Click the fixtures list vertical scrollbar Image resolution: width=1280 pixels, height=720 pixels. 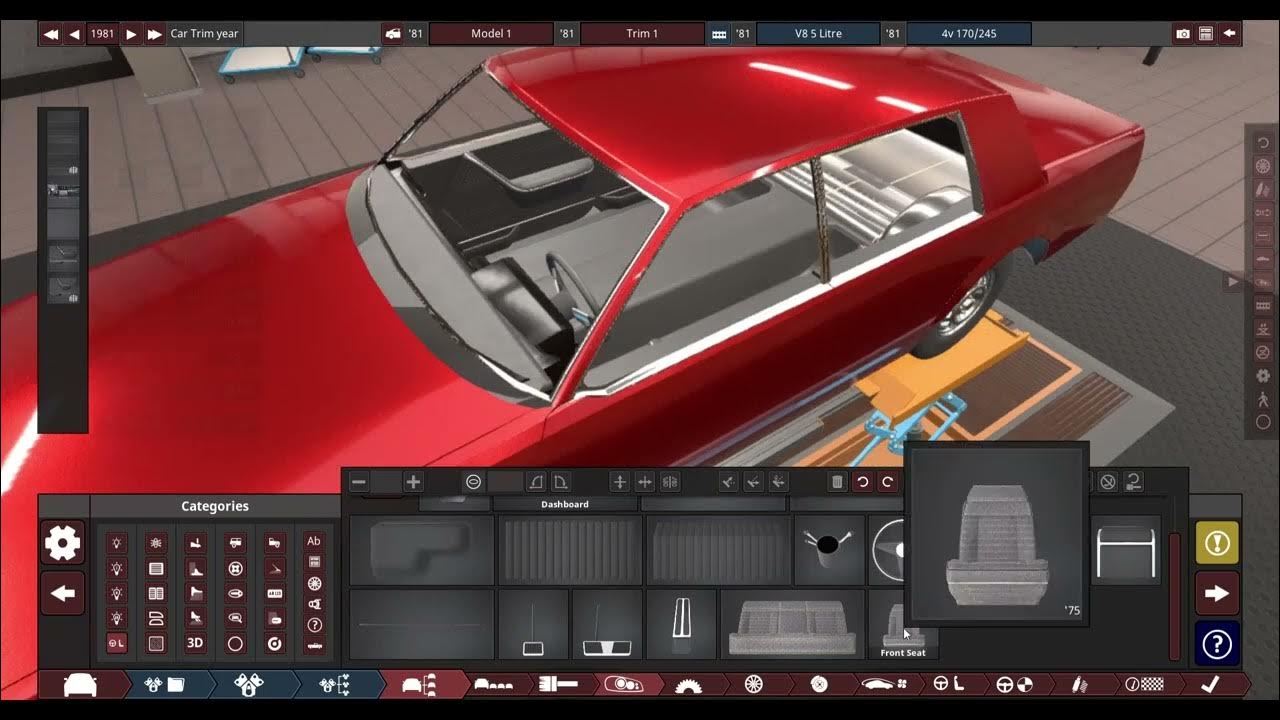pyautogui.click(x=1175, y=597)
